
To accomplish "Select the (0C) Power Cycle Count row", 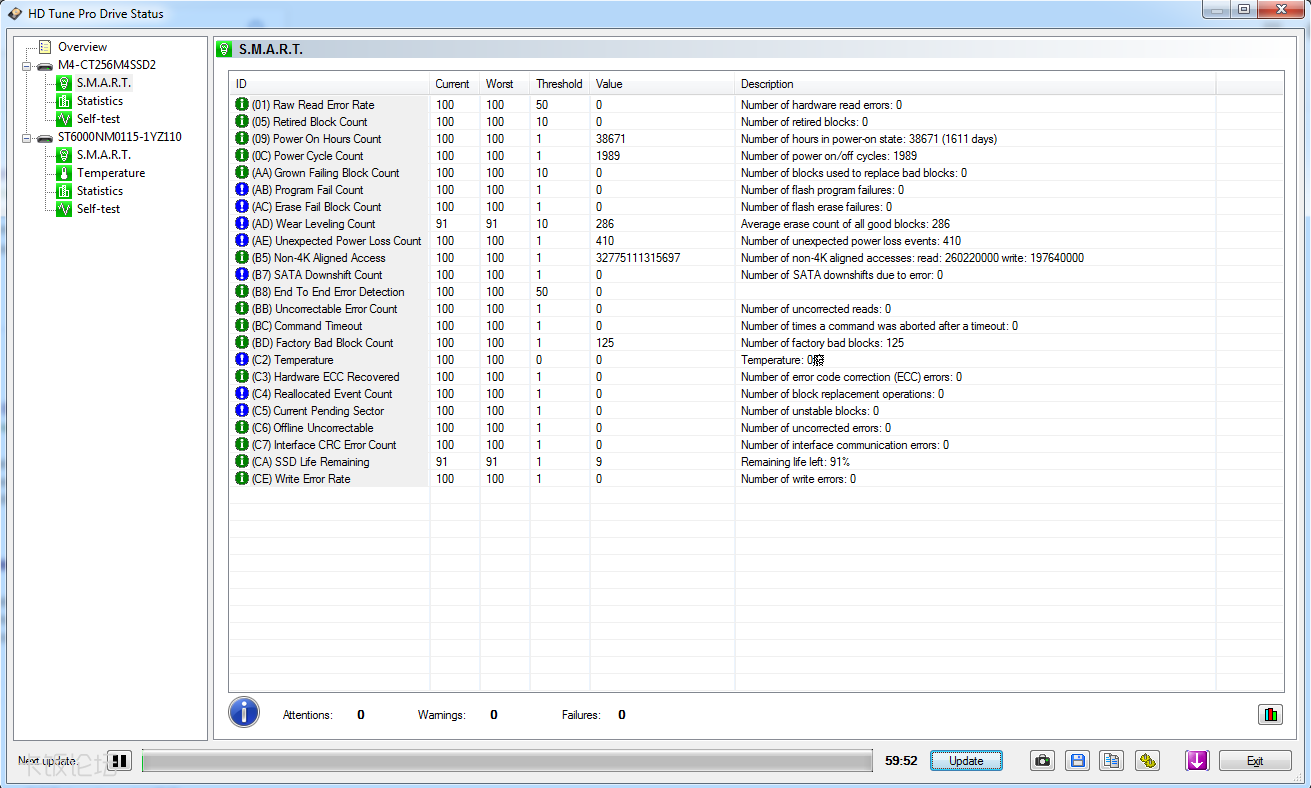I will (756, 155).
